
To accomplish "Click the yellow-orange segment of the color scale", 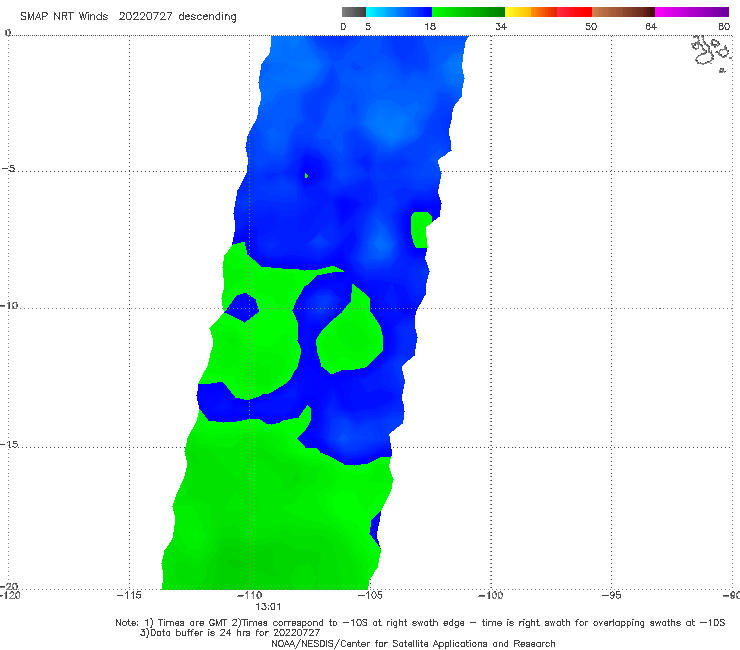I will pos(530,12).
